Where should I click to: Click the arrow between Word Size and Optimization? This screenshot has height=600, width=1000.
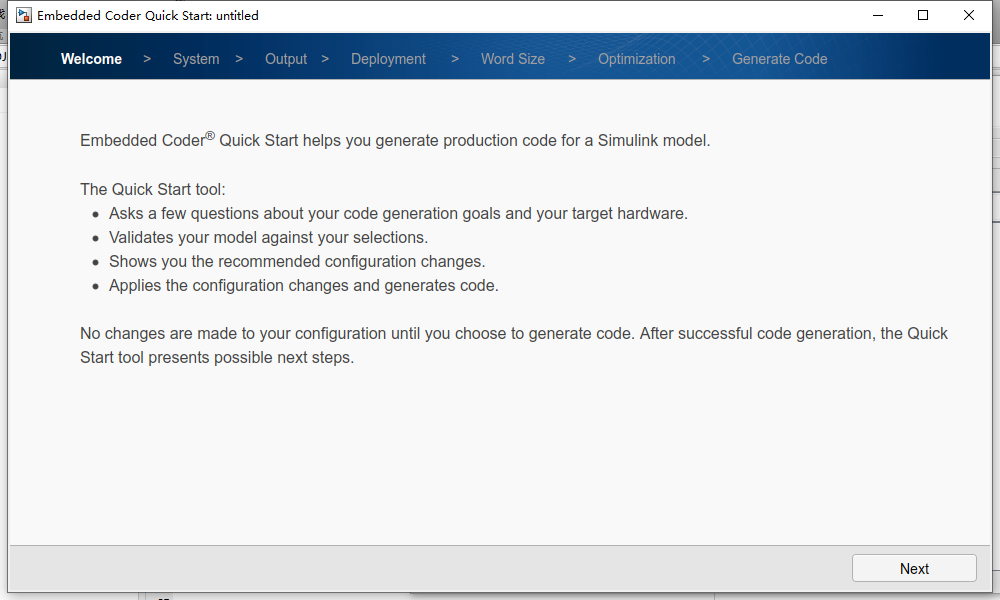point(572,59)
